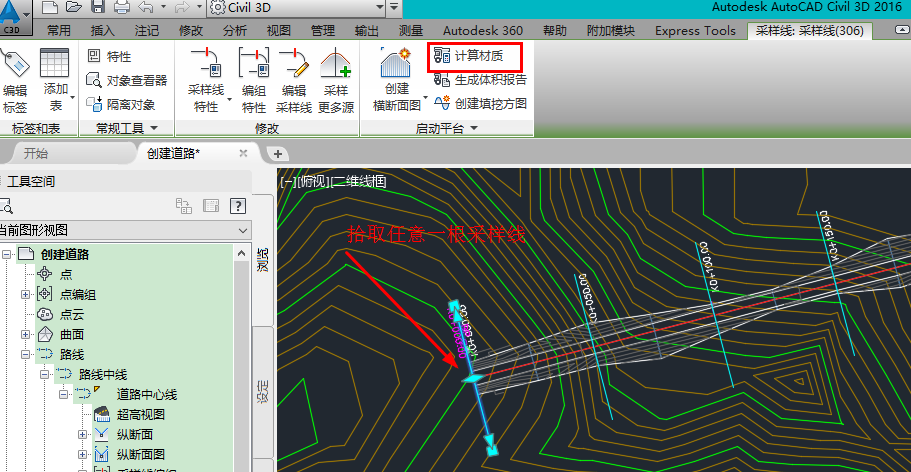Open the Civil 3D workspace dropdown
Viewport: 911px width, 472px height.
click(296, 8)
